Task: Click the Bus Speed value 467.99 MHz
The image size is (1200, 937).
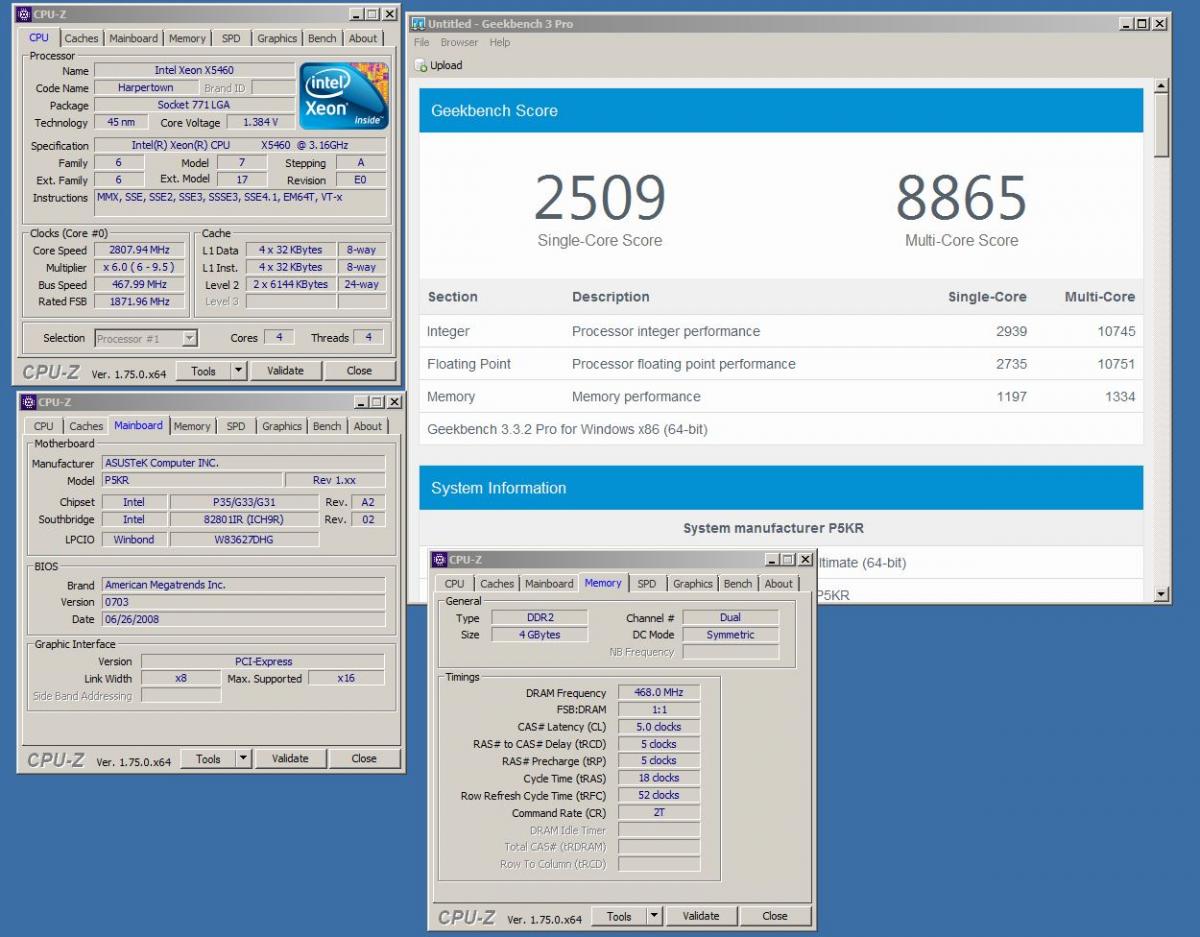Action: (x=138, y=285)
